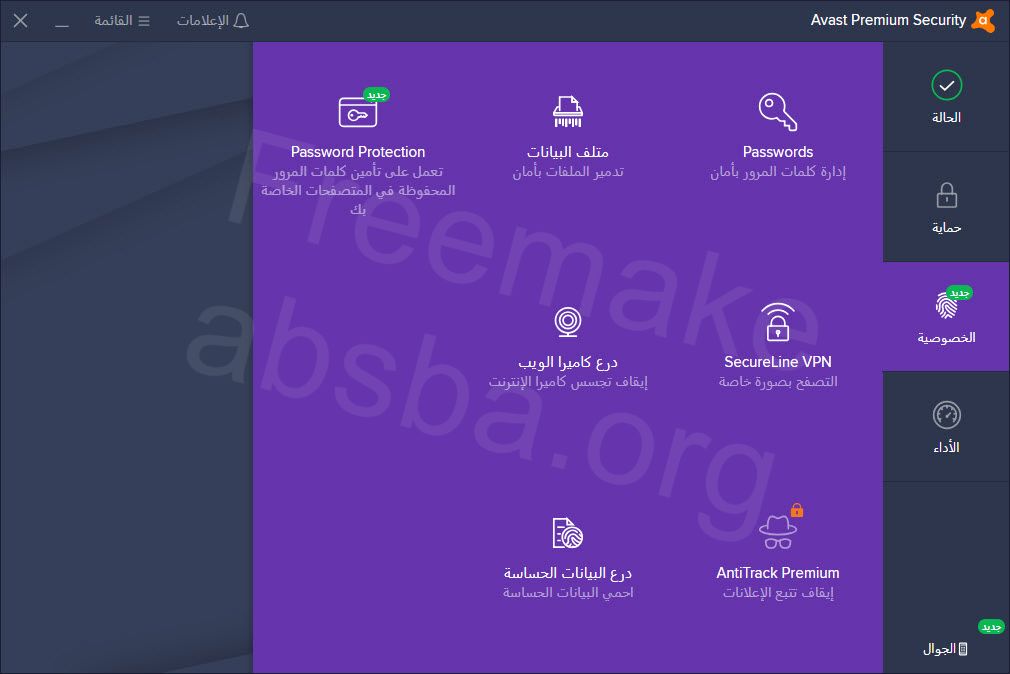The height and width of the screenshot is (674, 1010).
Task: Click the green 'جديد' badge on the privacy tab
Action: (959, 293)
